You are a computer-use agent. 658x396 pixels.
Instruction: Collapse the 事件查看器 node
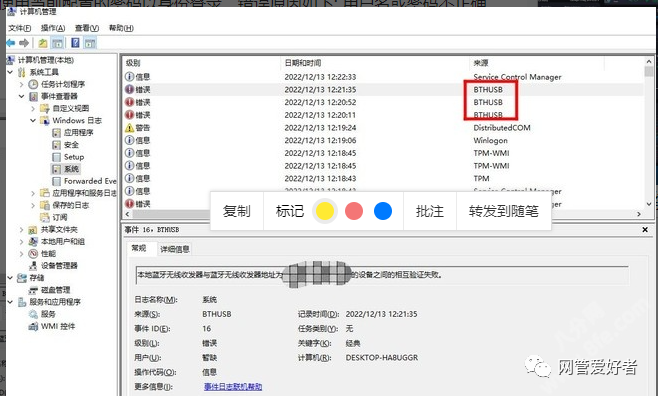click(21, 96)
